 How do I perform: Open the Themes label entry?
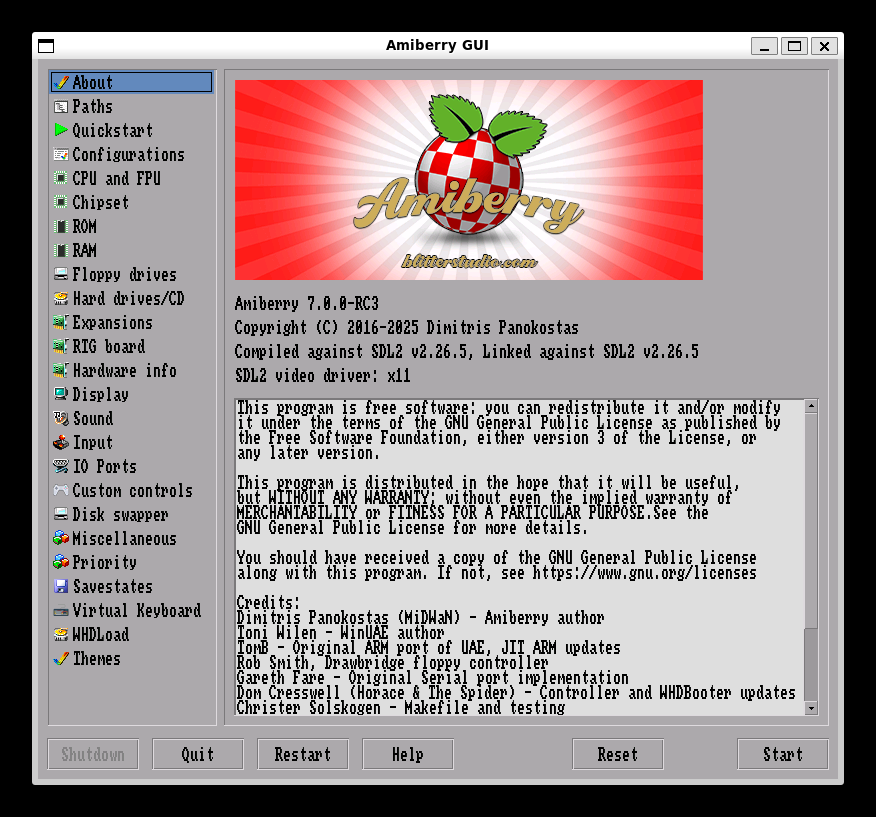click(x=97, y=659)
